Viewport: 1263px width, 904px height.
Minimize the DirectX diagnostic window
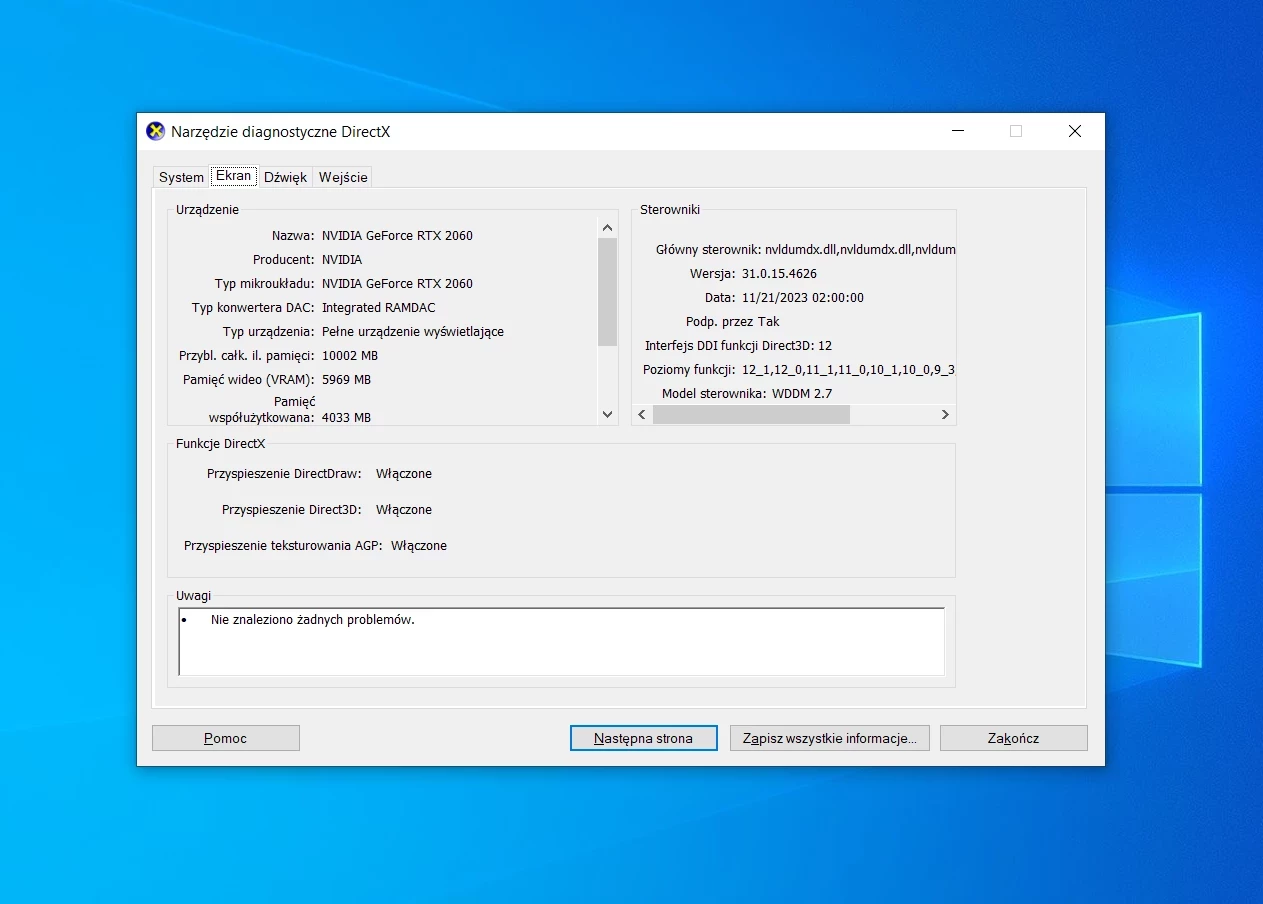(x=958, y=131)
